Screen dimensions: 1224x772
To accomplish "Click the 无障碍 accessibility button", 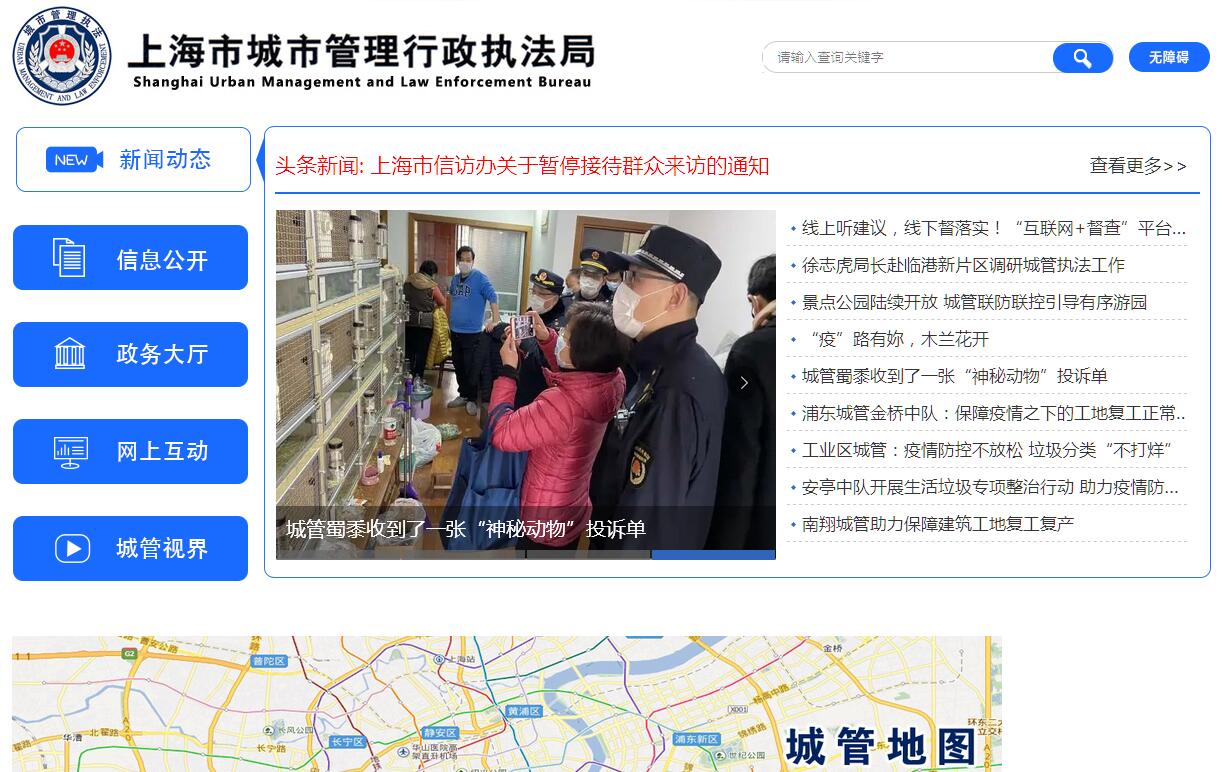I will point(1169,57).
